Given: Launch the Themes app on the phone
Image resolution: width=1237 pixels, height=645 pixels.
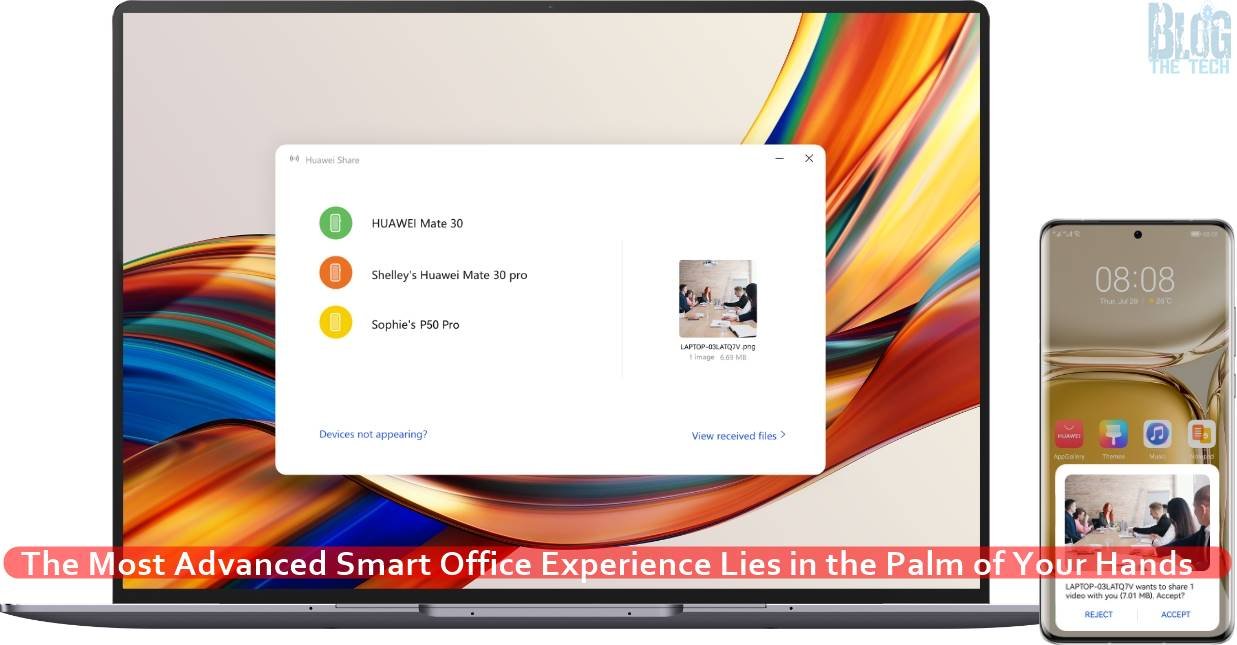Looking at the screenshot, I should click(x=1113, y=435).
